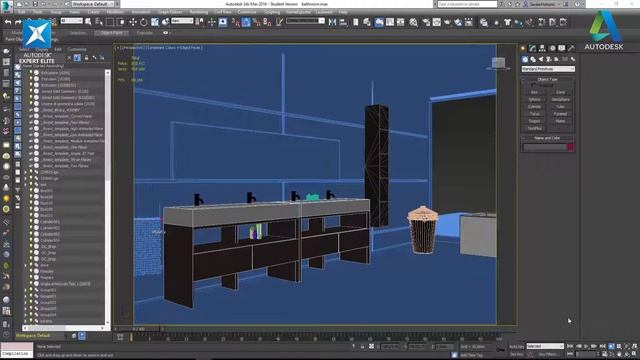This screenshot has height=360, width=640.
Task: Click the Cylinder primitive button
Action: [534, 107]
